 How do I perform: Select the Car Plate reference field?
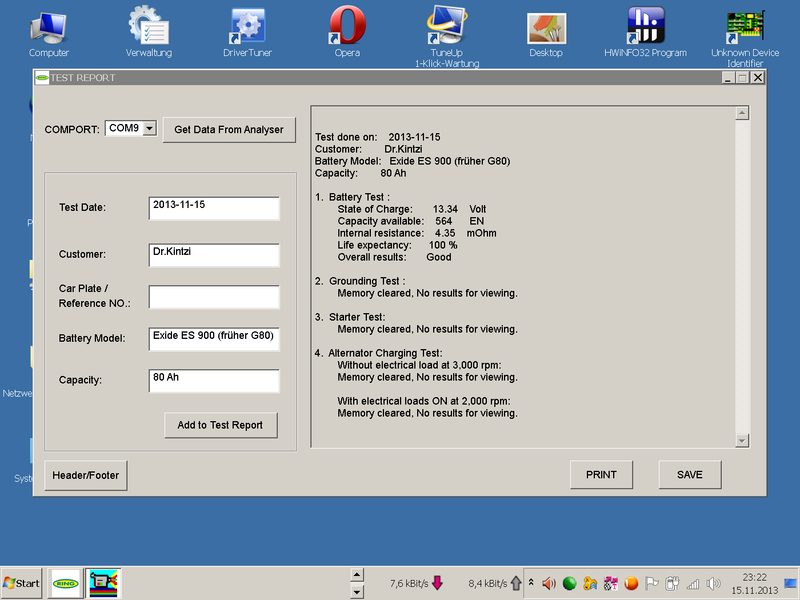(x=214, y=297)
